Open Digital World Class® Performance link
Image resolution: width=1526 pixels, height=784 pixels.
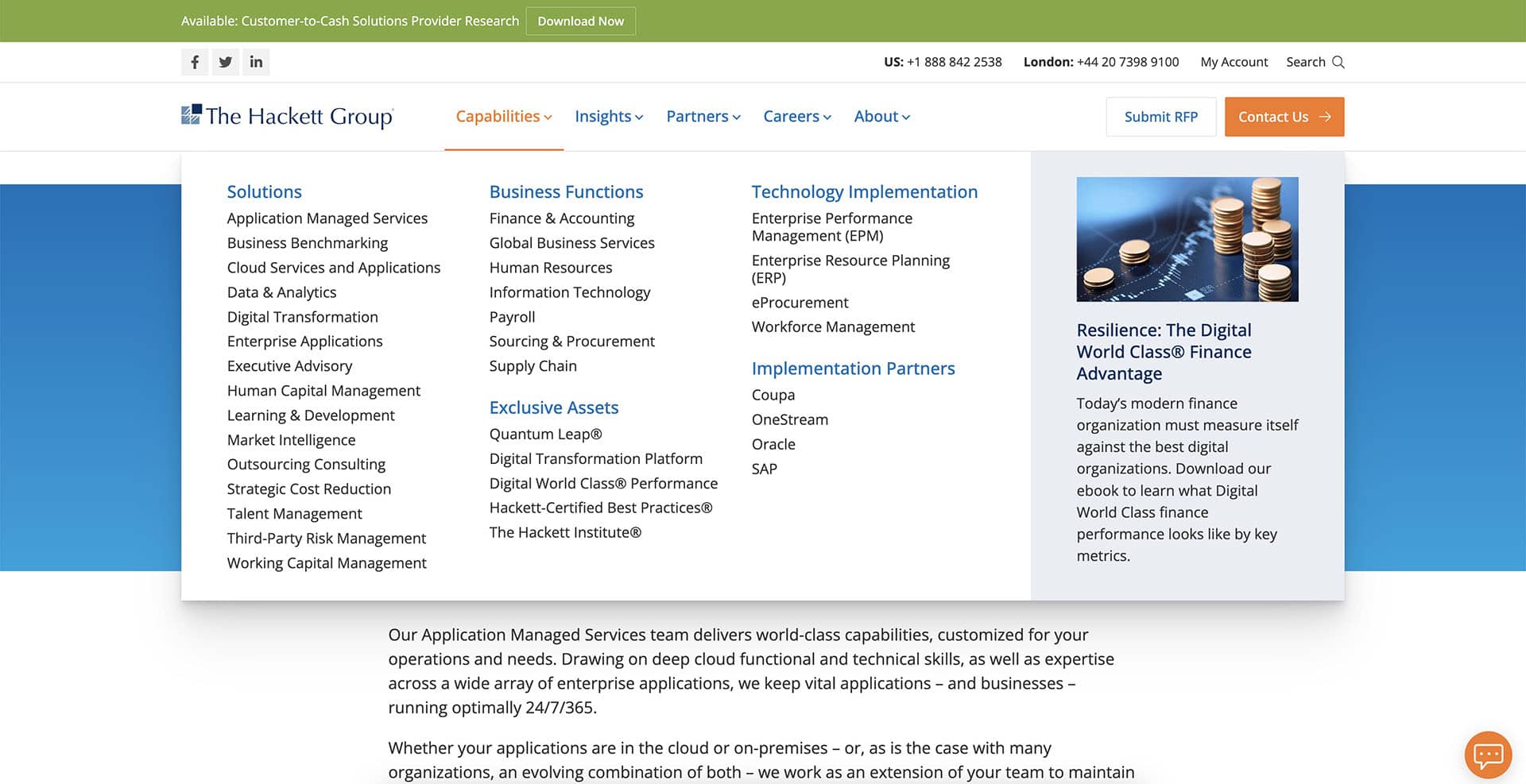click(x=603, y=483)
